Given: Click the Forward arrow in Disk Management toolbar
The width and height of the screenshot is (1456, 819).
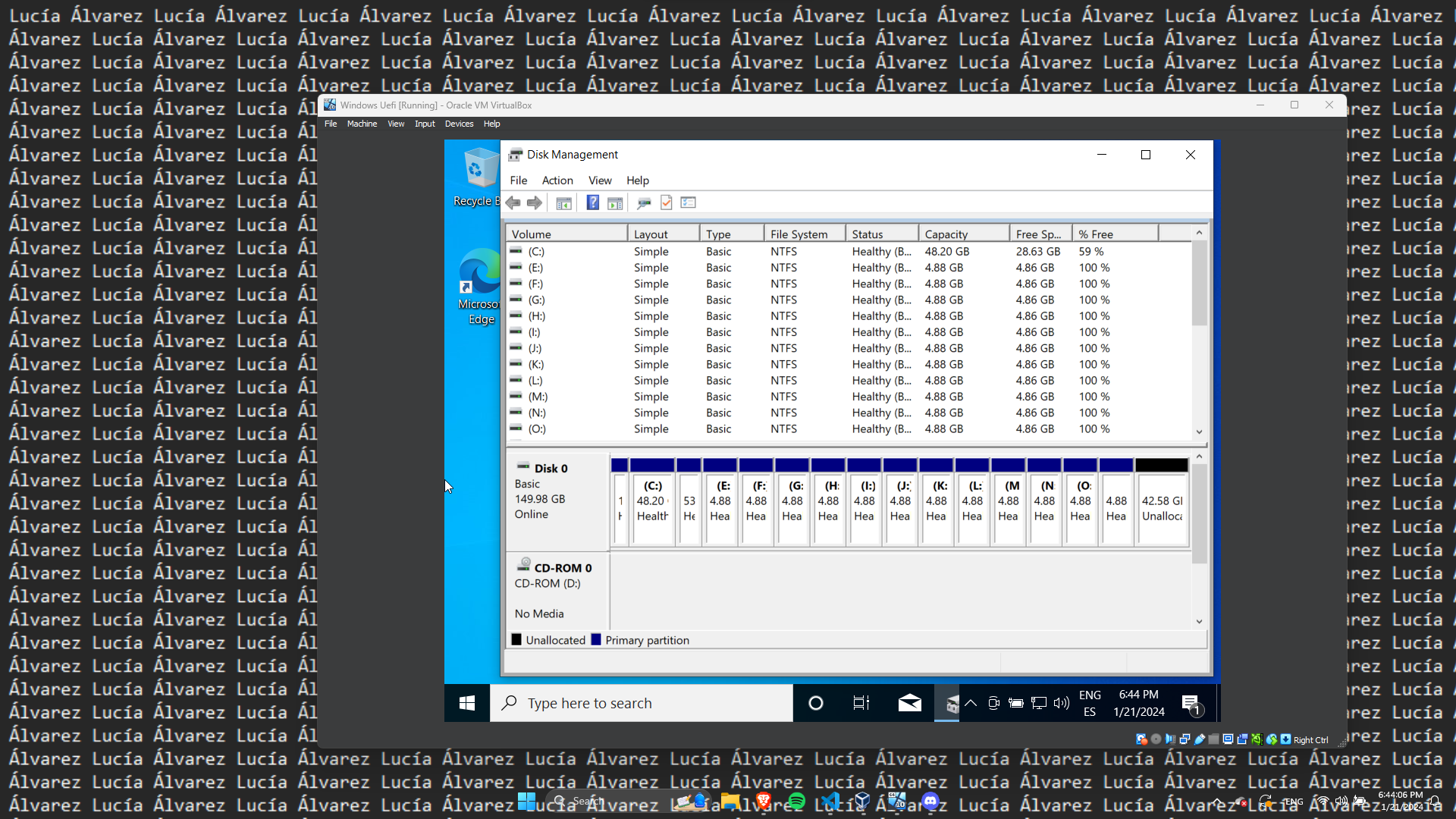Looking at the screenshot, I should (x=535, y=202).
